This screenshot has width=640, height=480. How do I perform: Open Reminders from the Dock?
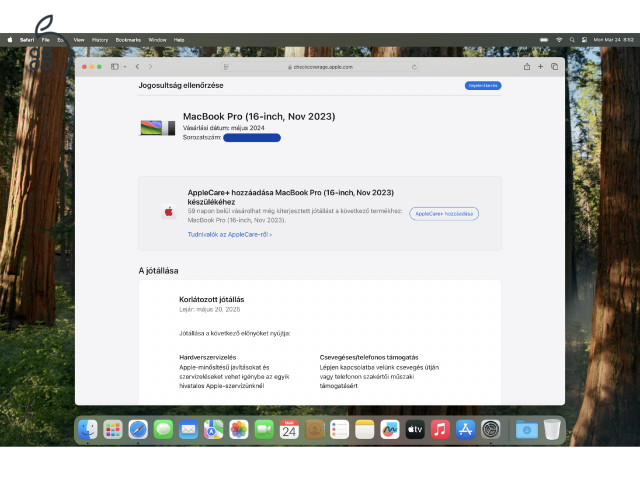point(340,429)
